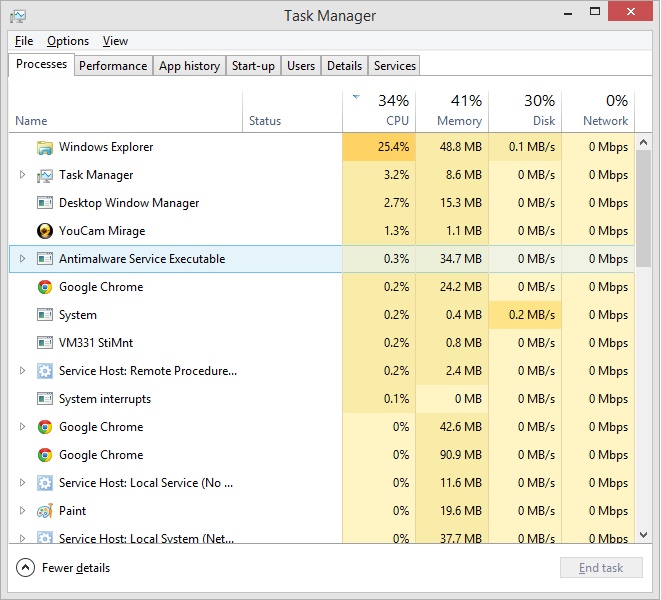Click the End task button

point(601,568)
